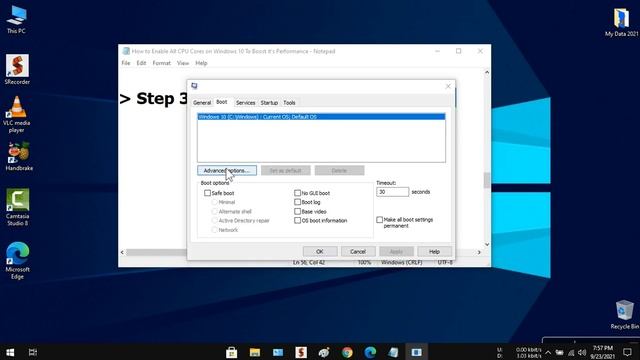The height and width of the screenshot is (360, 640).
Task: Select Windows 10 boot entry row
Action: point(321,117)
